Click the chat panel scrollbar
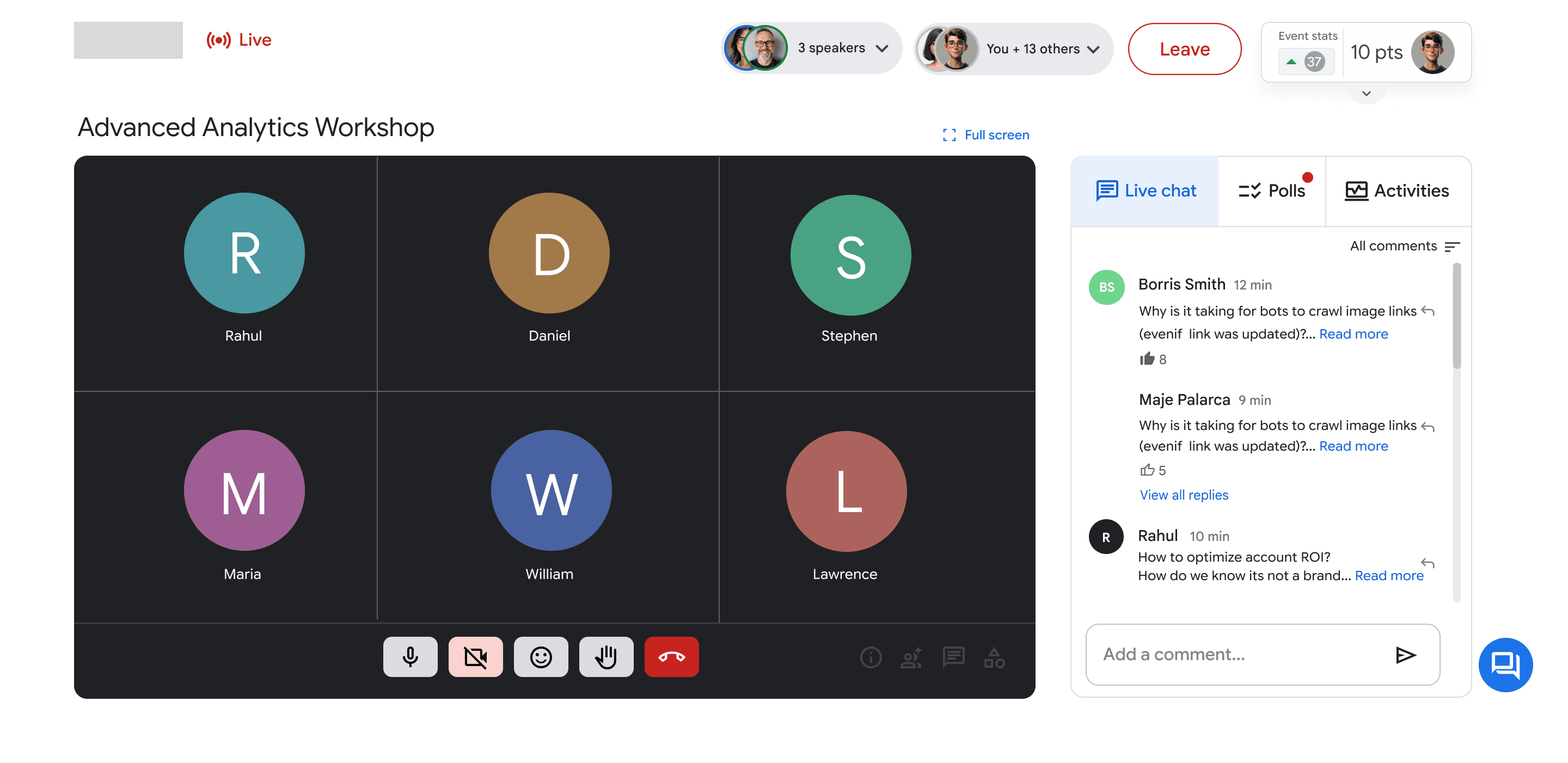The height and width of the screenshot is (763, 1568). (1456, 316)
